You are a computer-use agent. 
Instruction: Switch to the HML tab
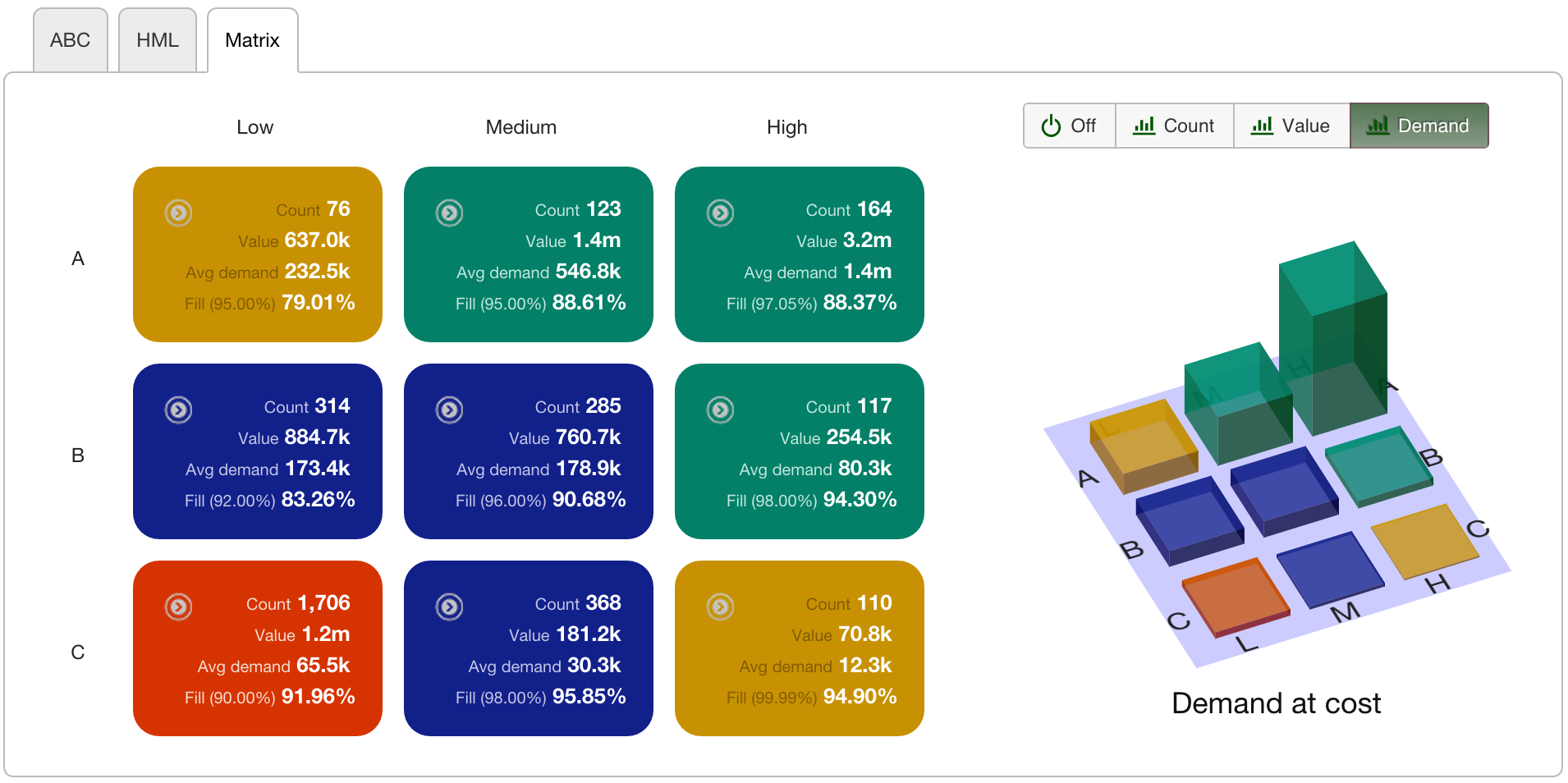click(157, 39)
